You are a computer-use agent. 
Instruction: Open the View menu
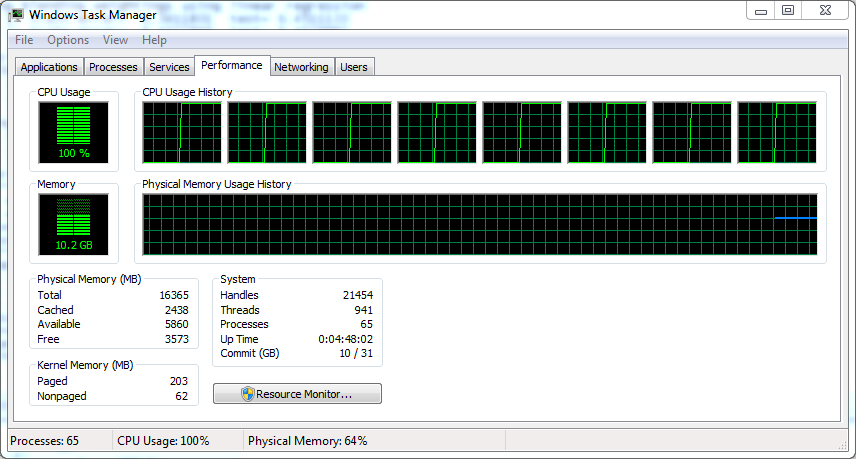point(115,40)
